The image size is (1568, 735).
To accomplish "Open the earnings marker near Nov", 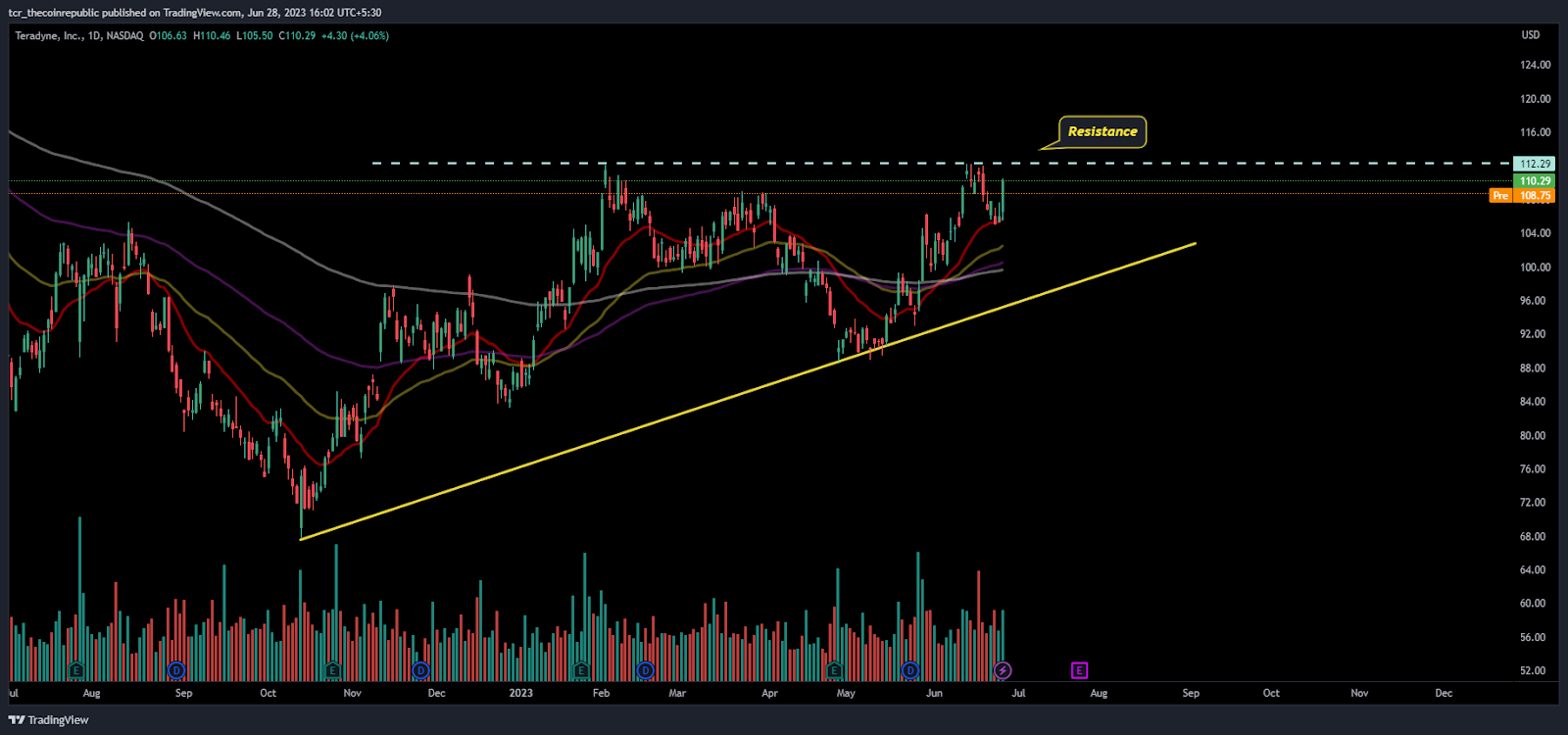I will click(x=333, y=670).
